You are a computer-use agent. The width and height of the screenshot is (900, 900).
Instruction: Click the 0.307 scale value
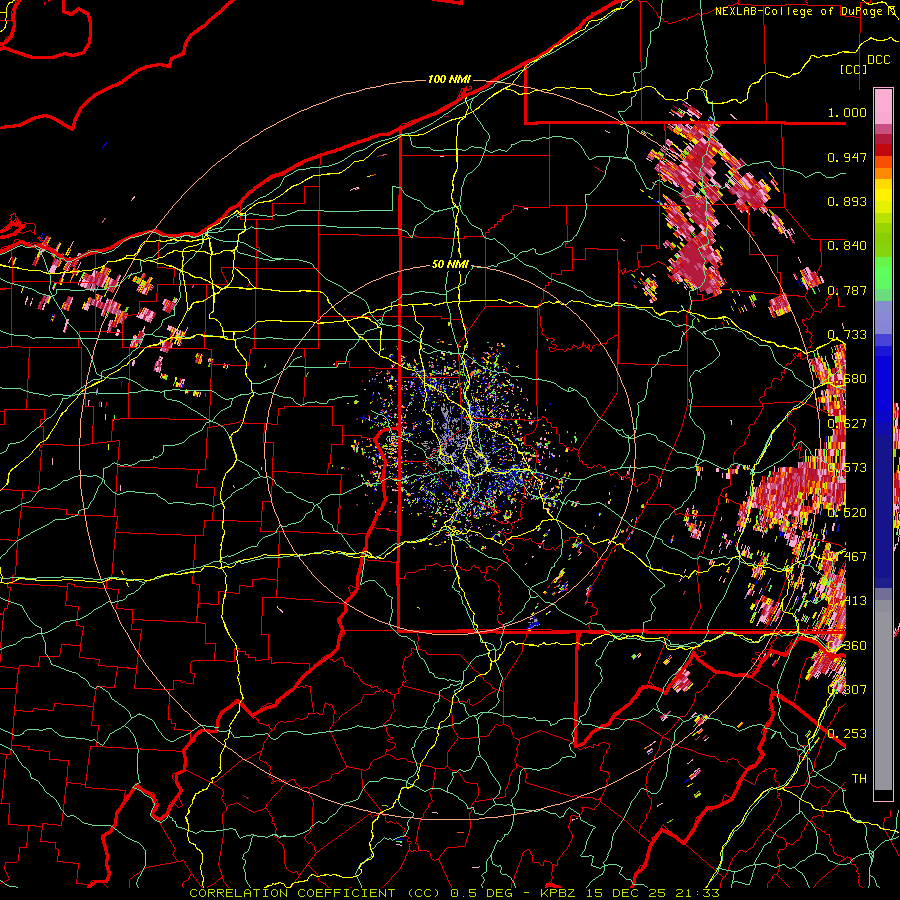click(x=847, y=689)
